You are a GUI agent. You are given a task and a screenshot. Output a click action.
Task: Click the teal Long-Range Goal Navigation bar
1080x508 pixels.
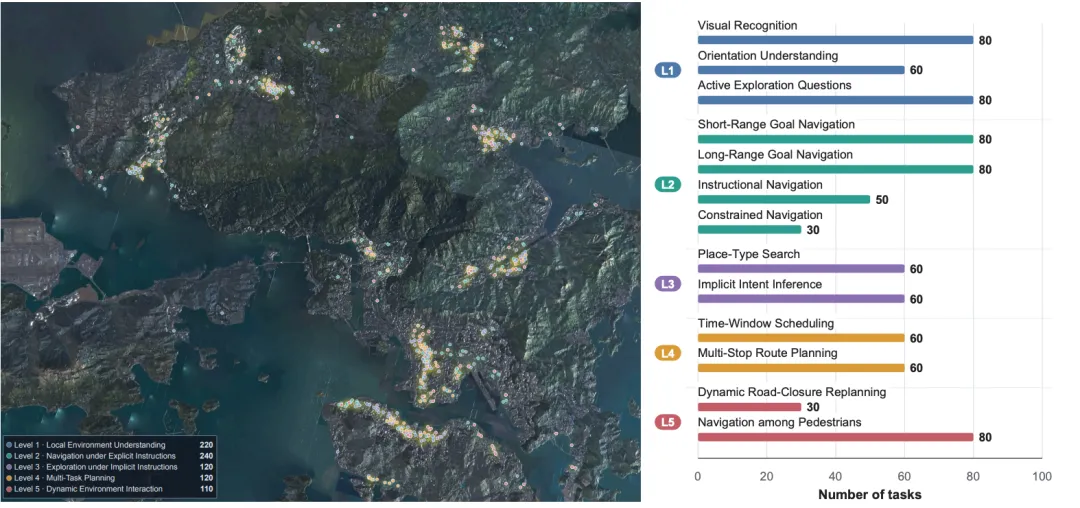pos(835,169)
